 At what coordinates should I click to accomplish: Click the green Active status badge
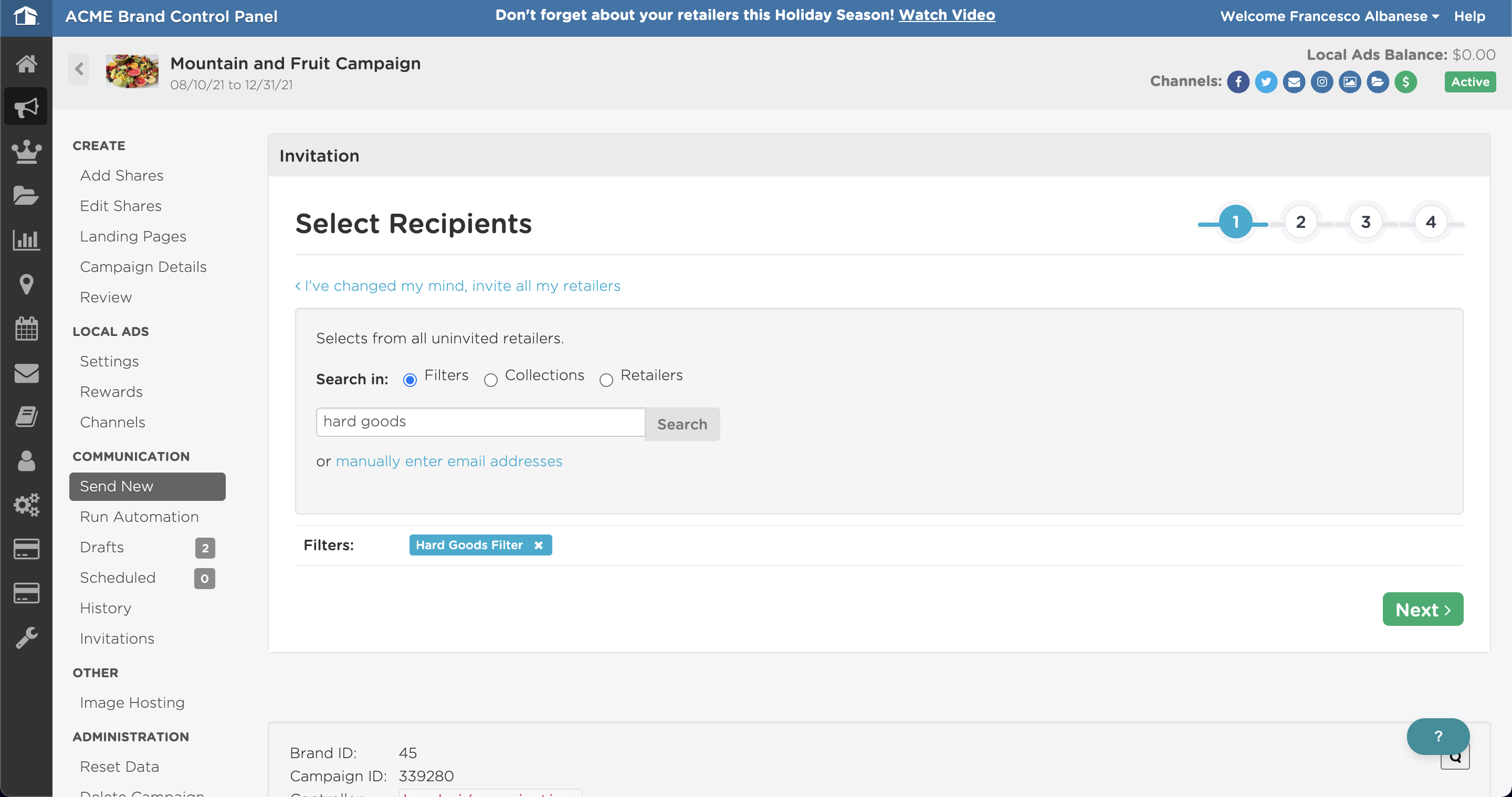click(x=1471, y=81)
